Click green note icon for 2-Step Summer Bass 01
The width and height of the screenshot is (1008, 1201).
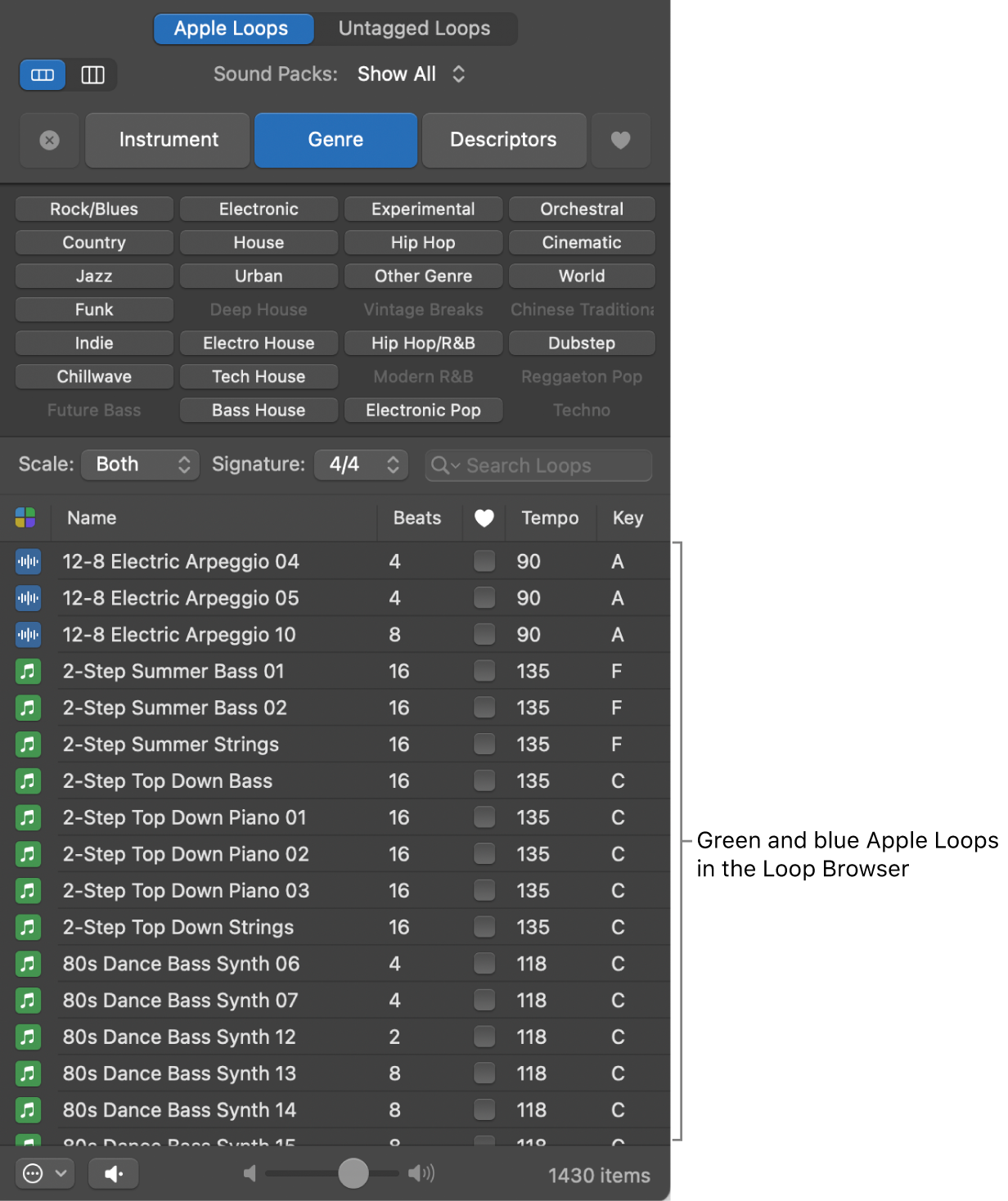pos(28,672)
